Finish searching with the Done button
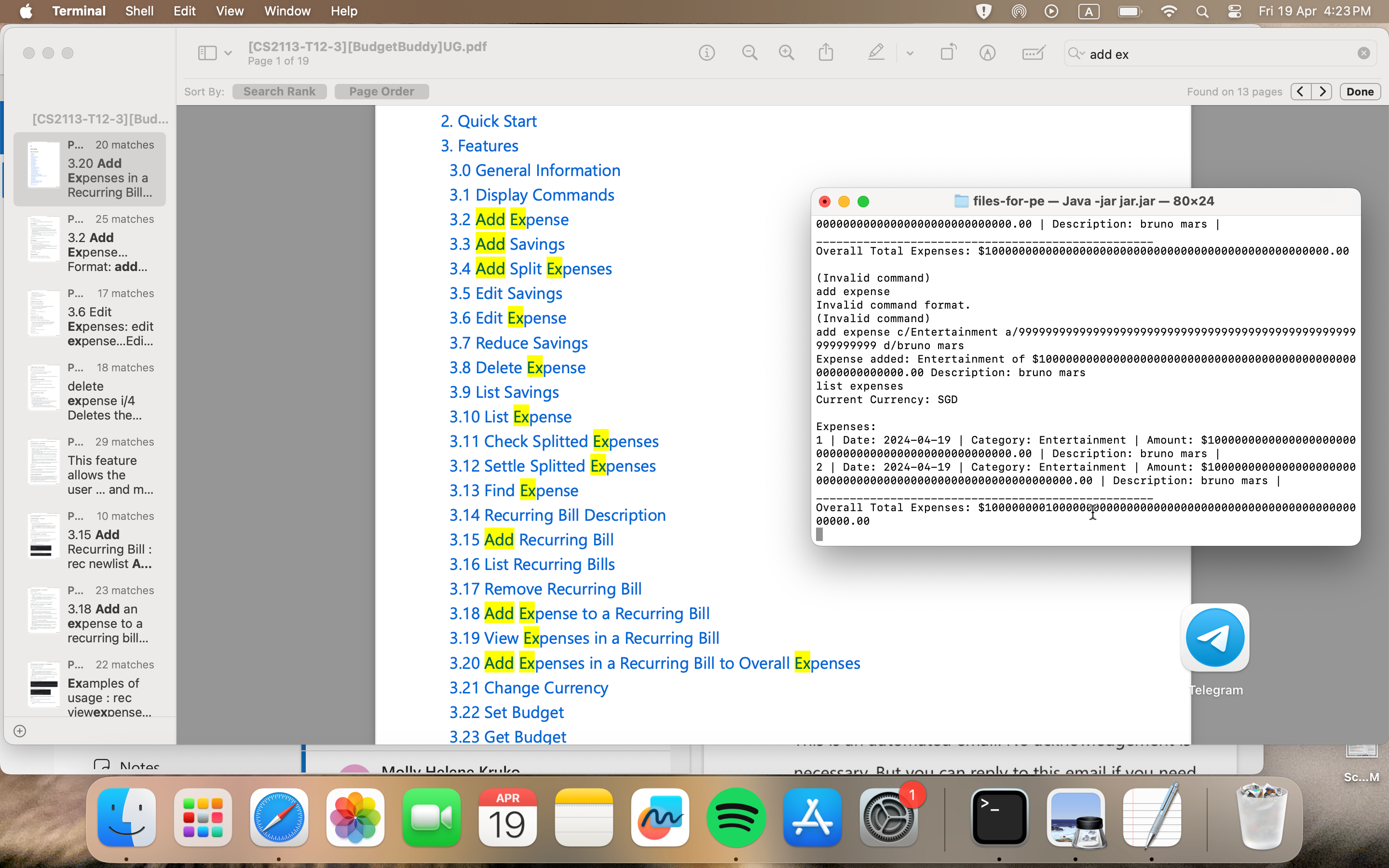Screen dimensions: 1389x868 point(1360,91)
